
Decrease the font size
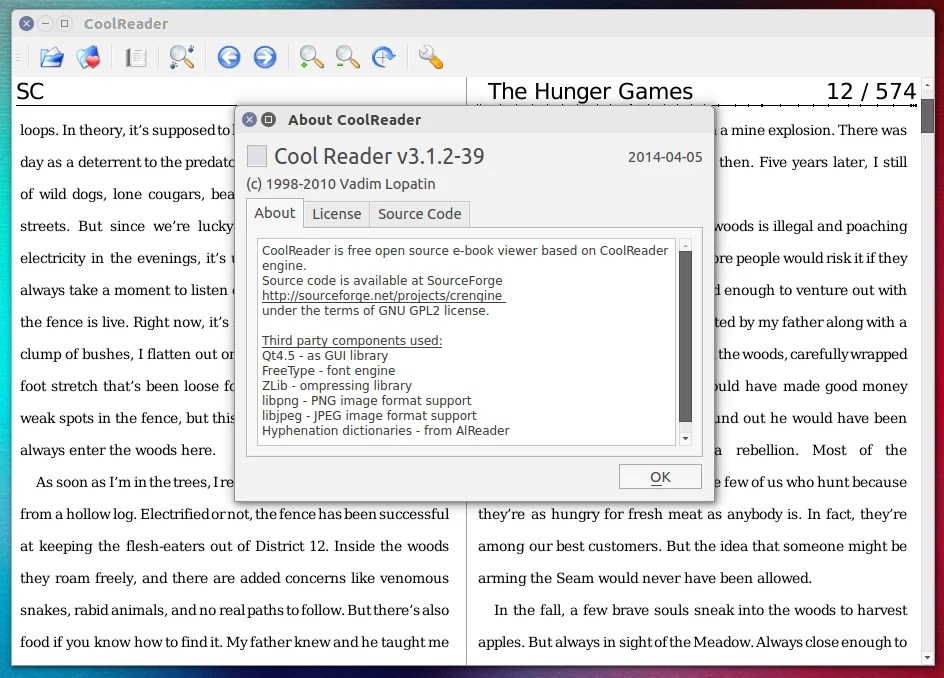tap(347, 57)
